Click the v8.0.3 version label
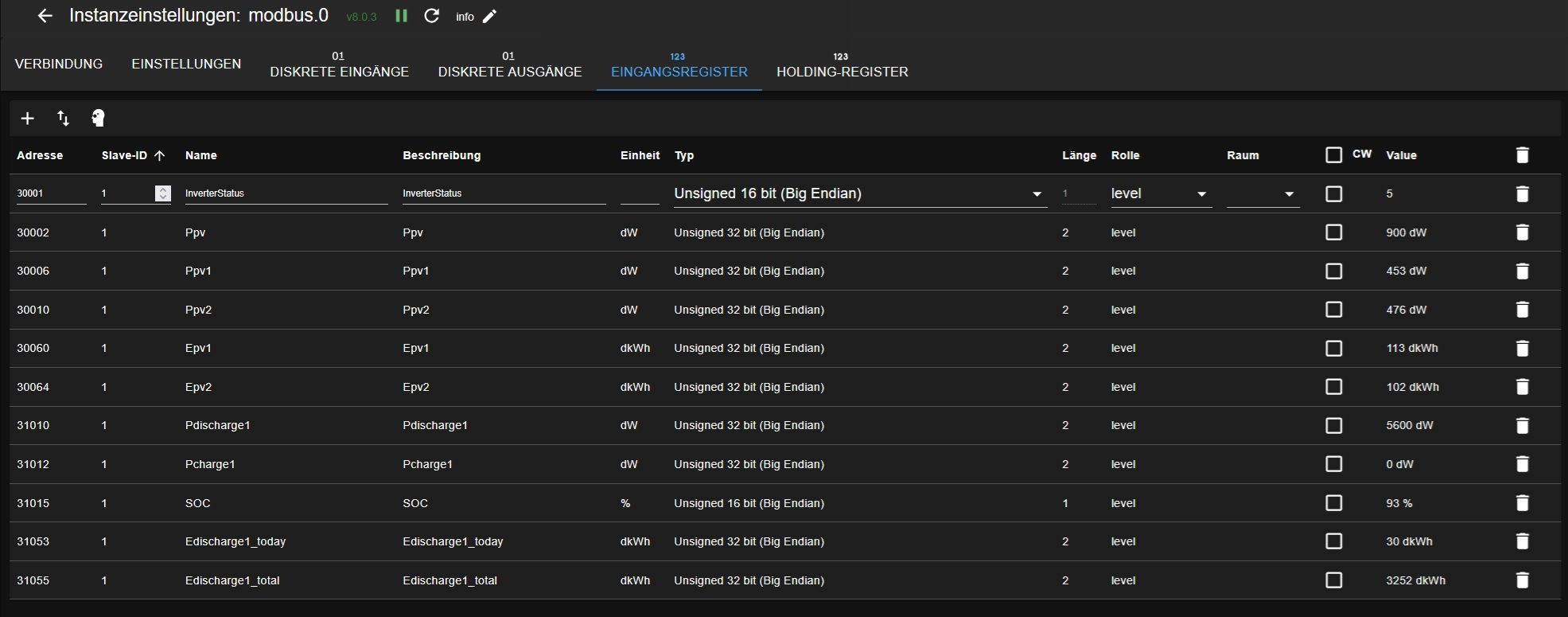The width and height of the screenshot is (1568, 617). (361, 17)
